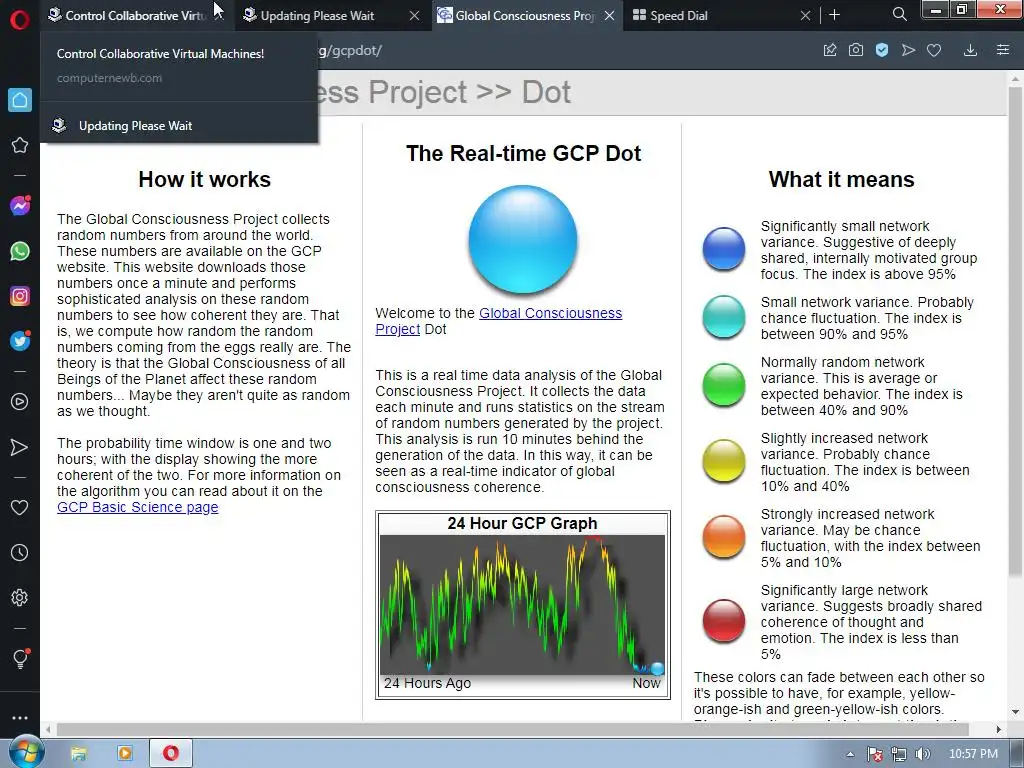Click the scrollbar down arrow
This screenshot has width=1024, height=768.
coord(1016,712)
